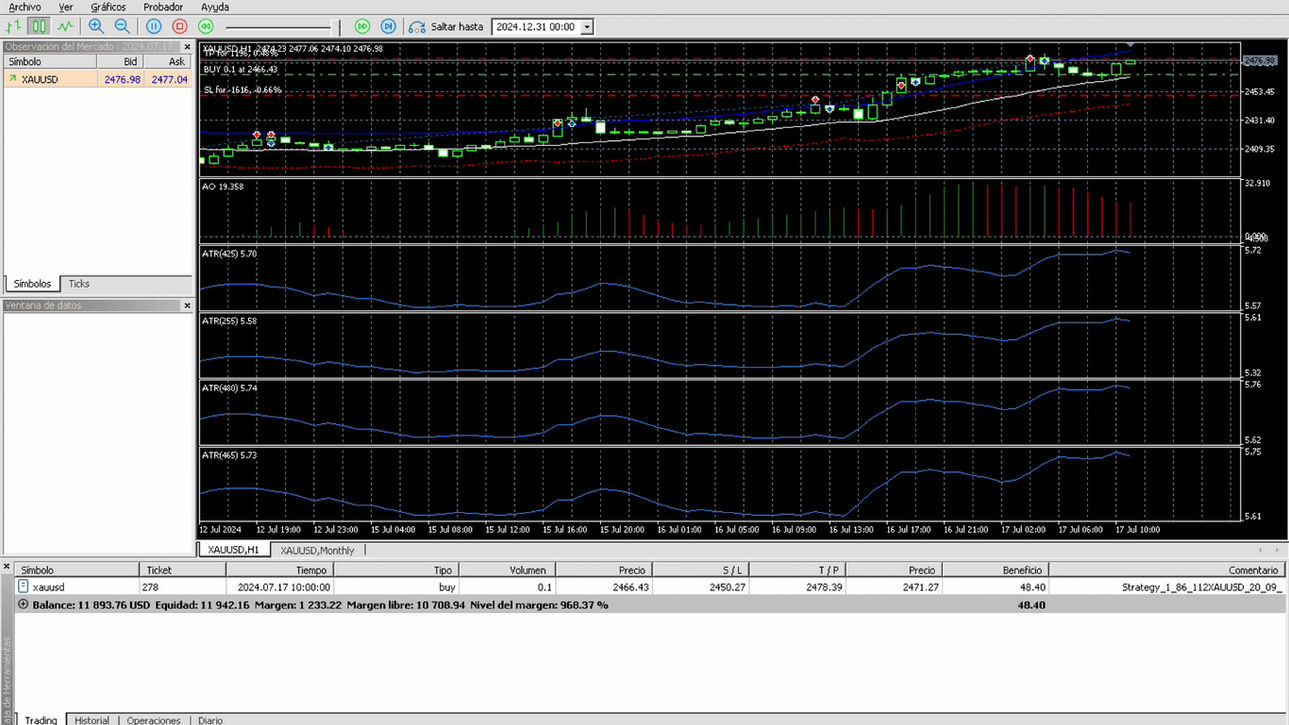The width and height of the screenshot is (1289, 725).
Task: Toggle candlestick chart mode
Action: [40, 26]
